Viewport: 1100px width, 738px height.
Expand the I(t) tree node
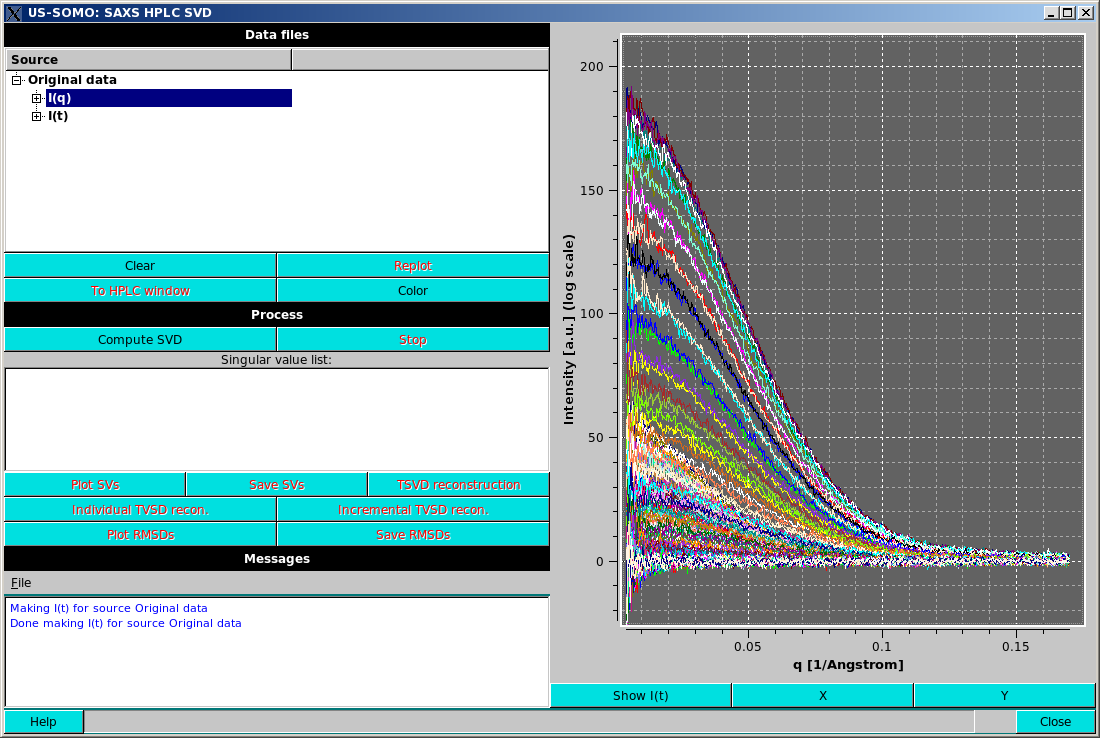(x=36, y=115)
